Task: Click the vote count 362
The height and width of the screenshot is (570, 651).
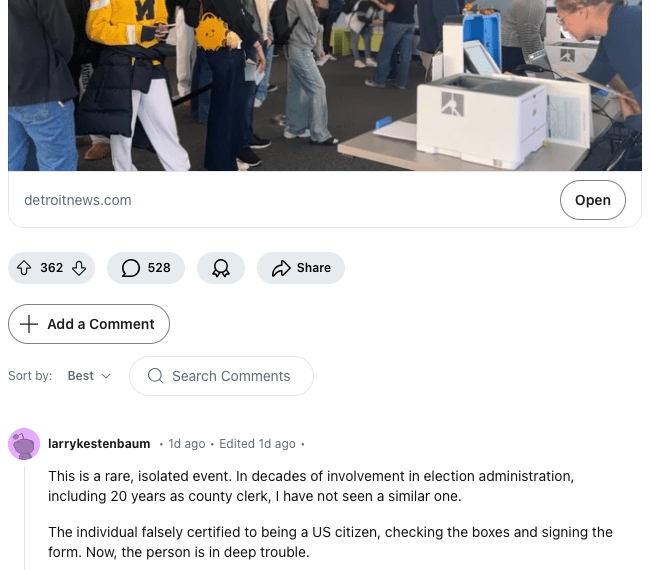Action: pyautogui.click(x=51, y=268)
